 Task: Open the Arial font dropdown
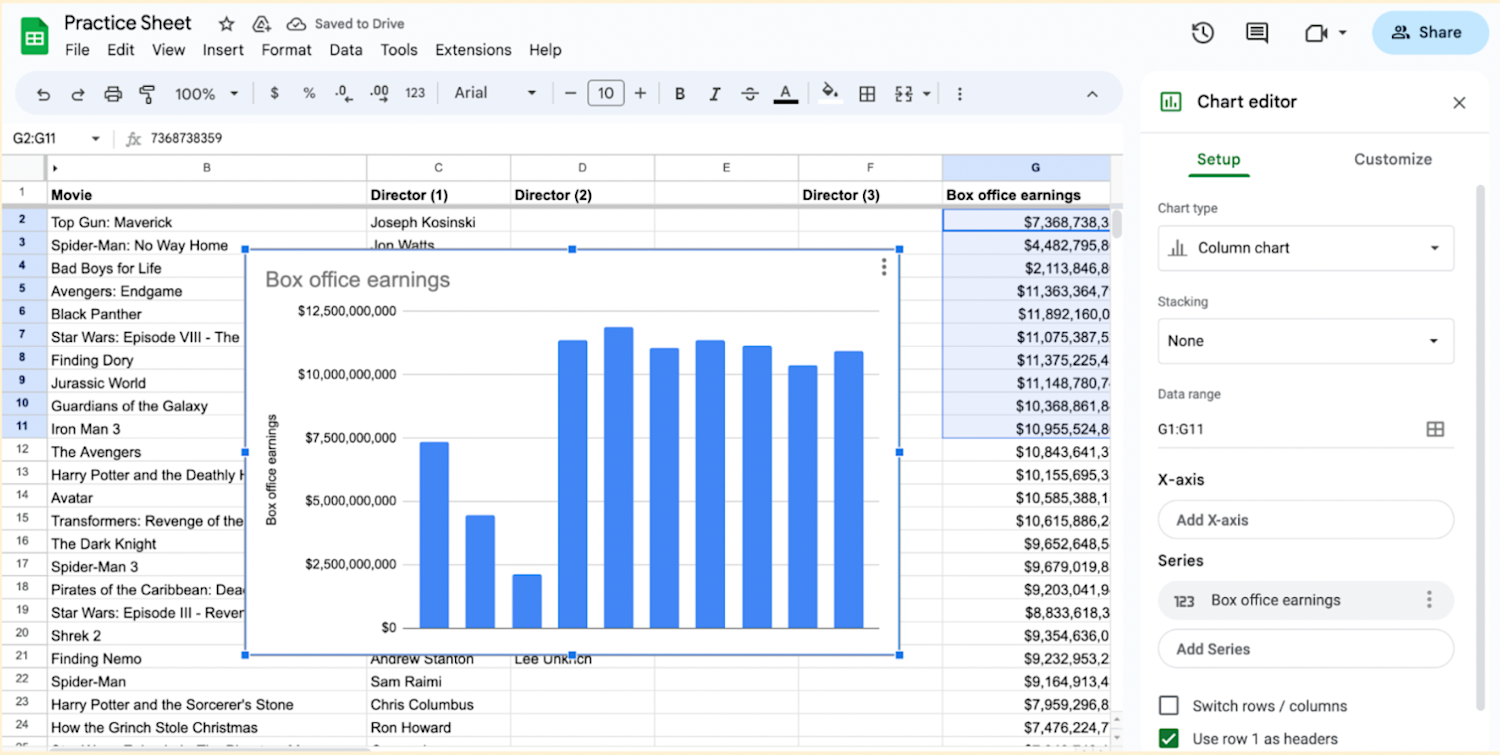pos(495,93)
